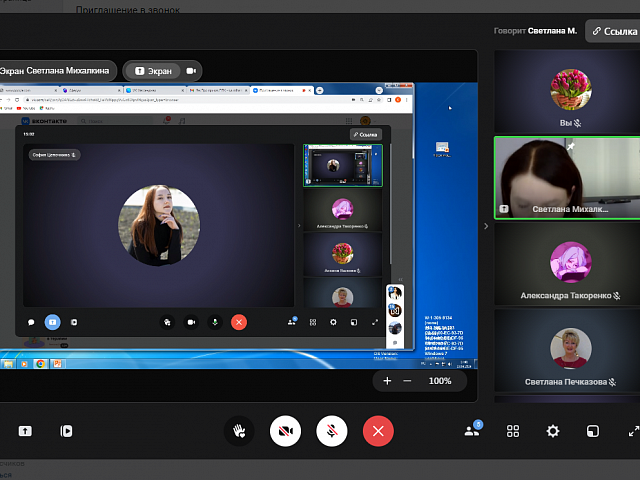
Task: Click Говорит Светлана М. speaker label
Action: pyautogui.click(x=535, y=31)
